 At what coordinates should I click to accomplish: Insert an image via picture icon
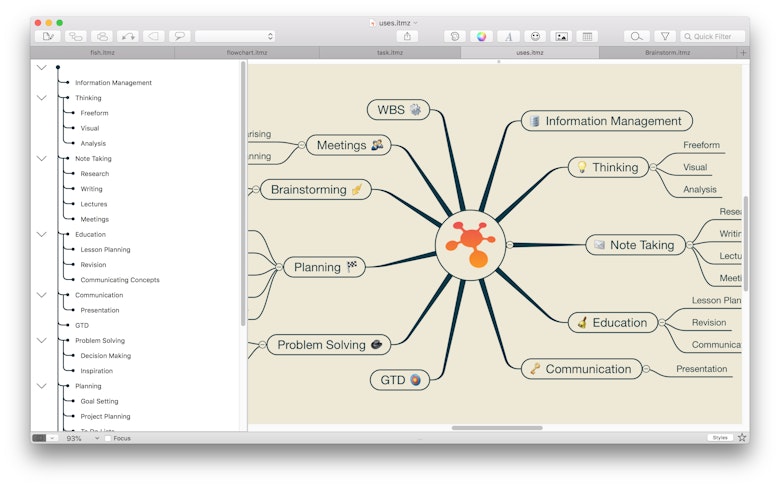[x=562, y=36]
